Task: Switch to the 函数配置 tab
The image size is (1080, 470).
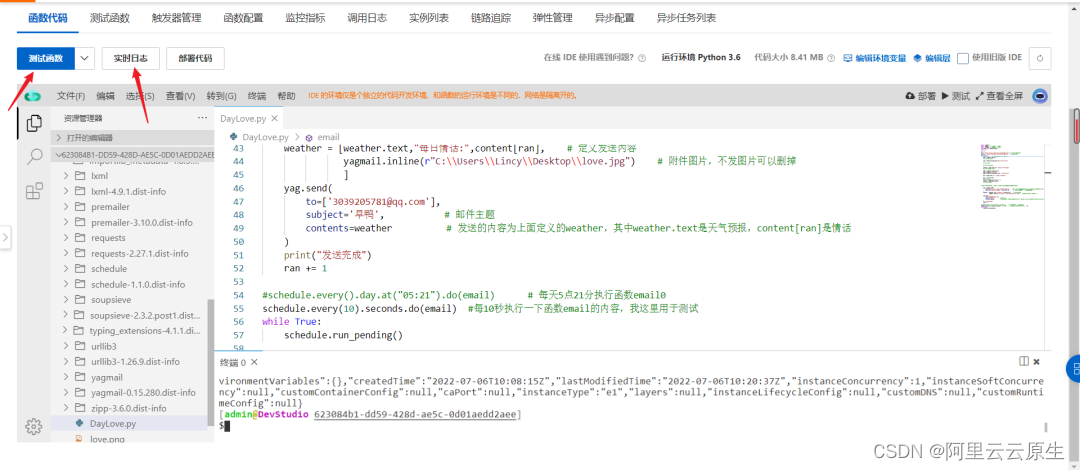Action: (243, 18)
